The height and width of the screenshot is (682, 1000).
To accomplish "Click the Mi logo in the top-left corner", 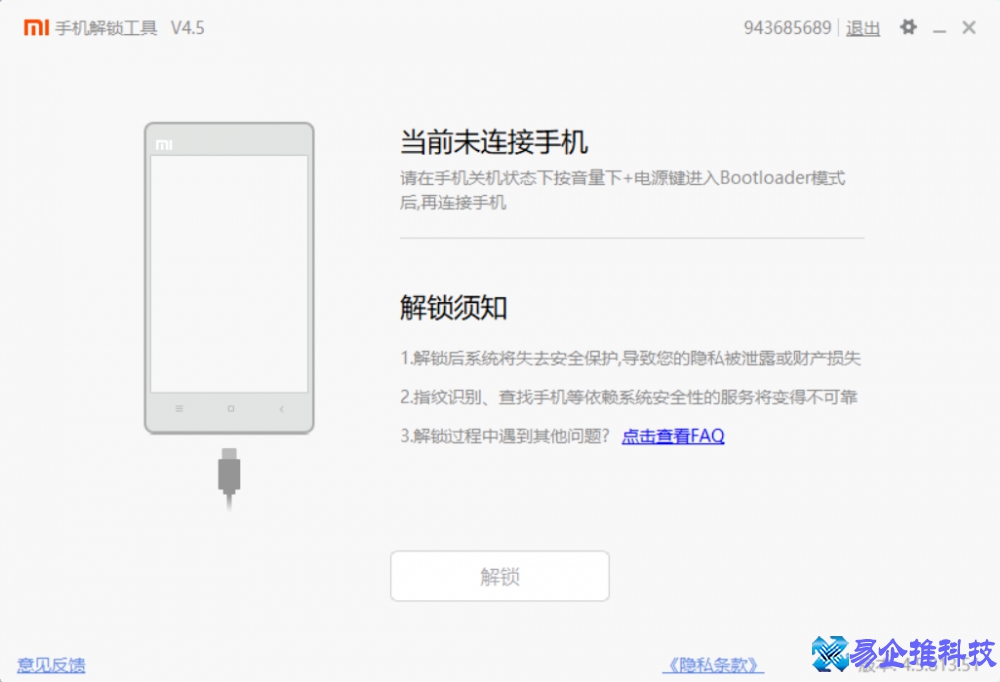I will pyautogui.click(x=35, y=28).
